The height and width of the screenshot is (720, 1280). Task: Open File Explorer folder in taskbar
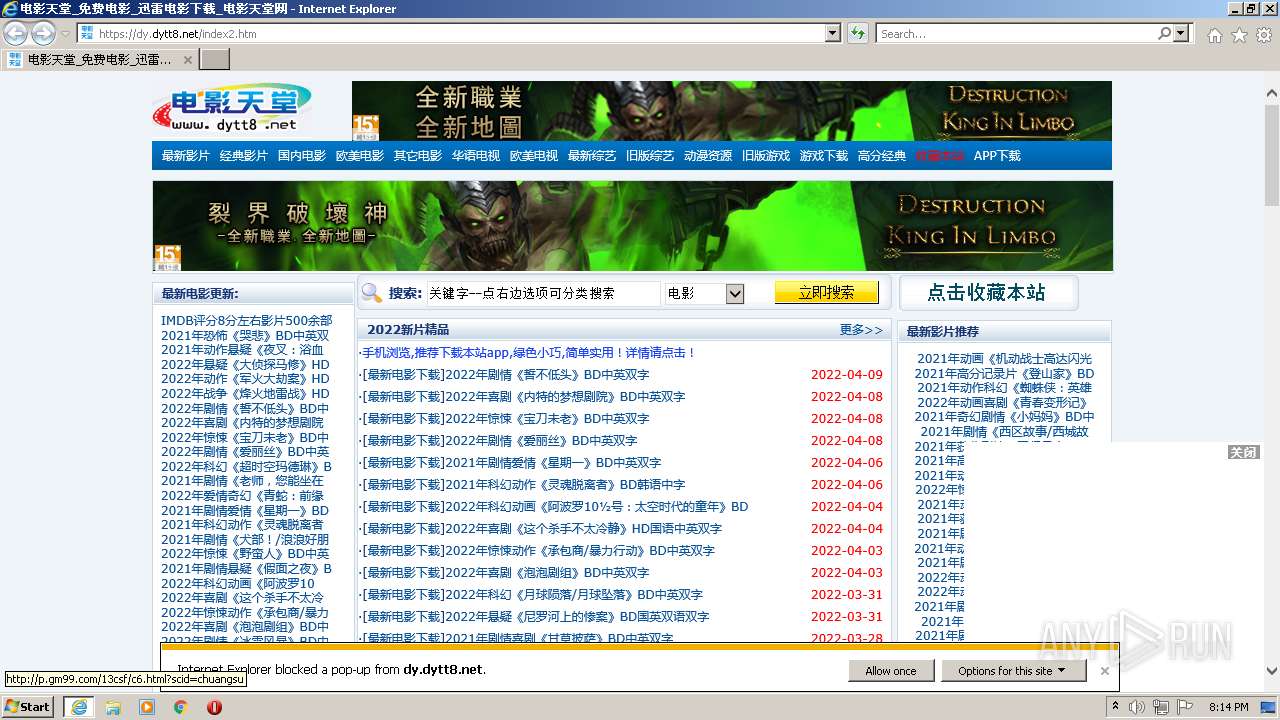click(113, 707)
